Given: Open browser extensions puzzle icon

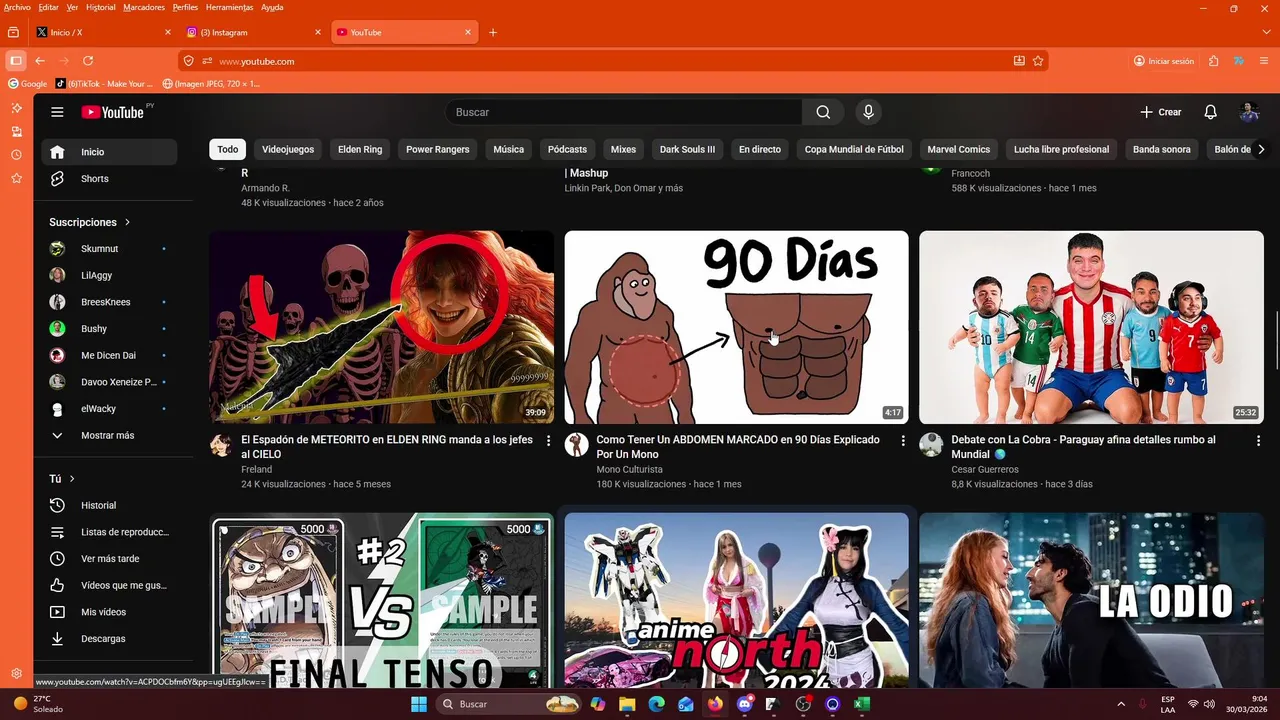Looking at the screenshot, I should click(x=1213, y=61).
